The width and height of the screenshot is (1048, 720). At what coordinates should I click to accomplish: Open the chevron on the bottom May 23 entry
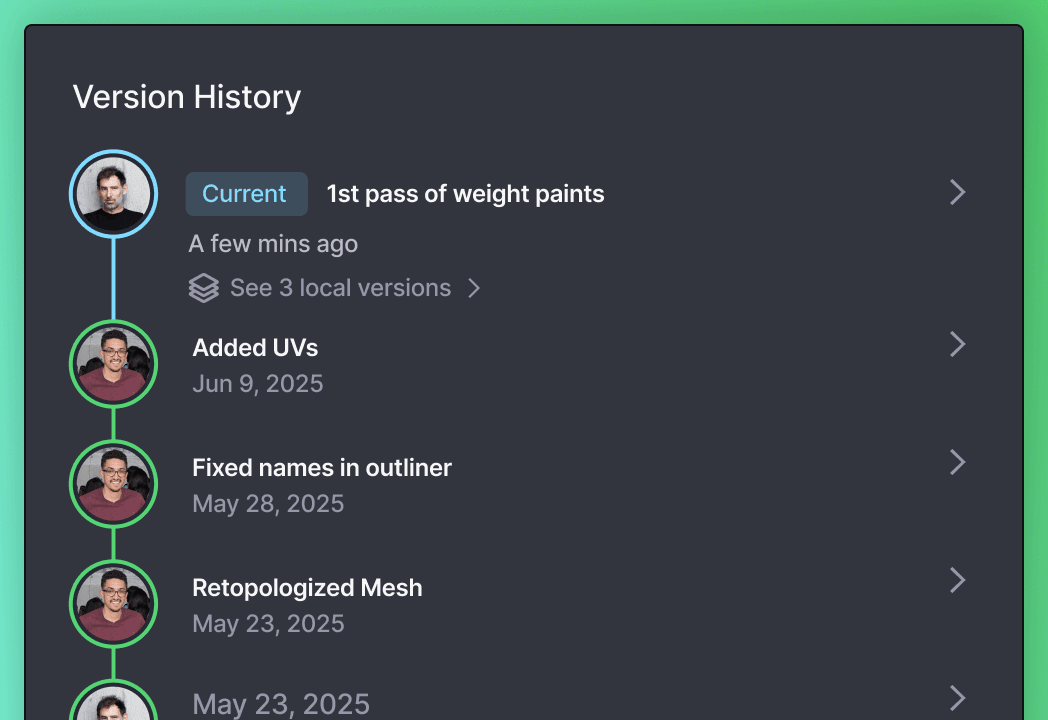(x=957, y=698)
